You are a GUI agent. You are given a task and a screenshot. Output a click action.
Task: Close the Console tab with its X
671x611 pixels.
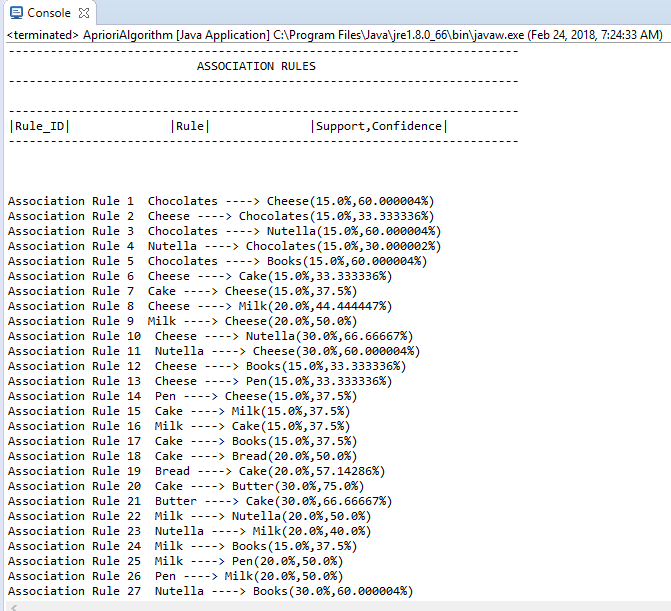pyautogui.click(x=84, y=13)
